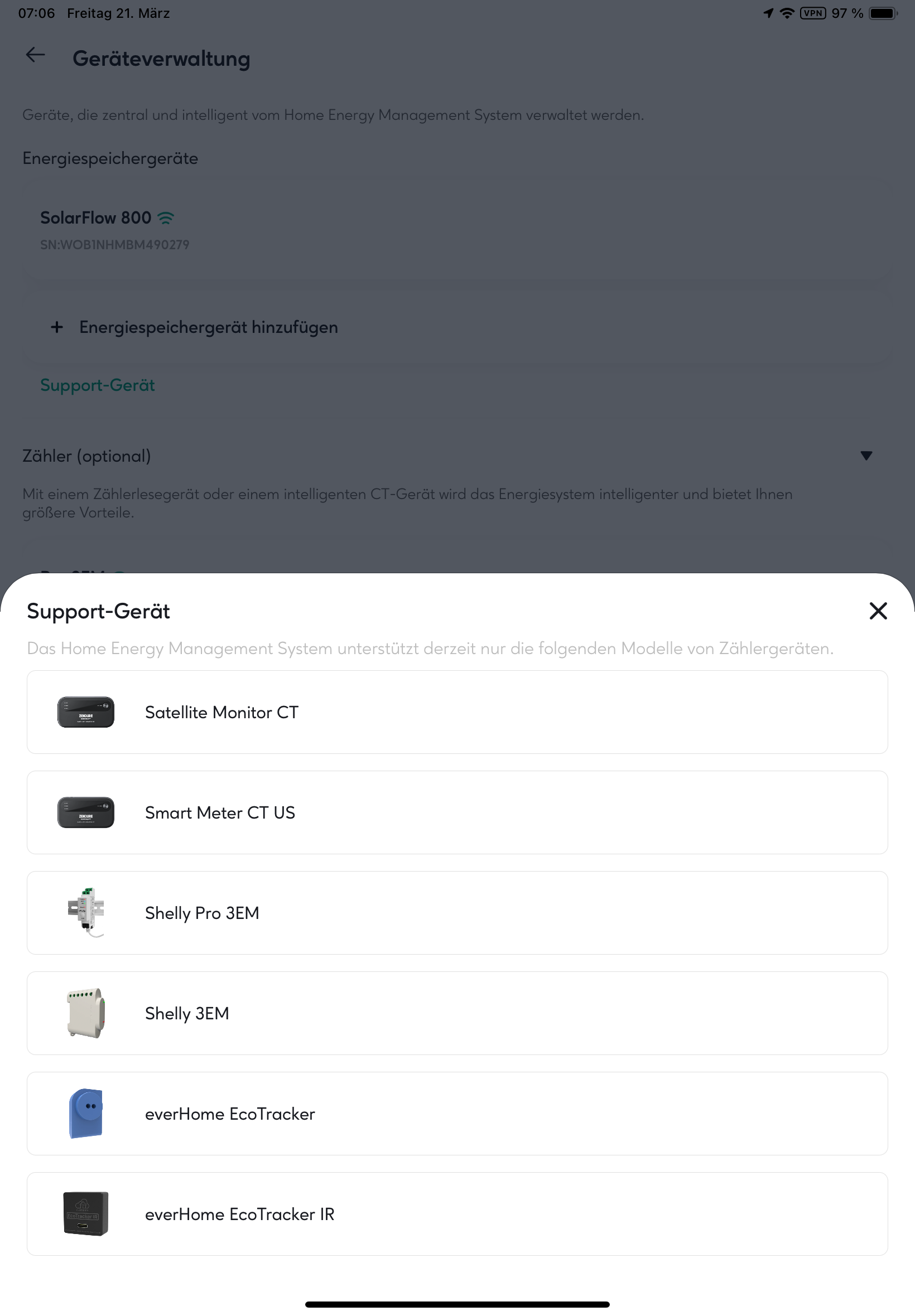This screenshot has width=915, height=1316.
Task: Tap the everHome EcoTracker IR icon
Action: coord(85,1213)
